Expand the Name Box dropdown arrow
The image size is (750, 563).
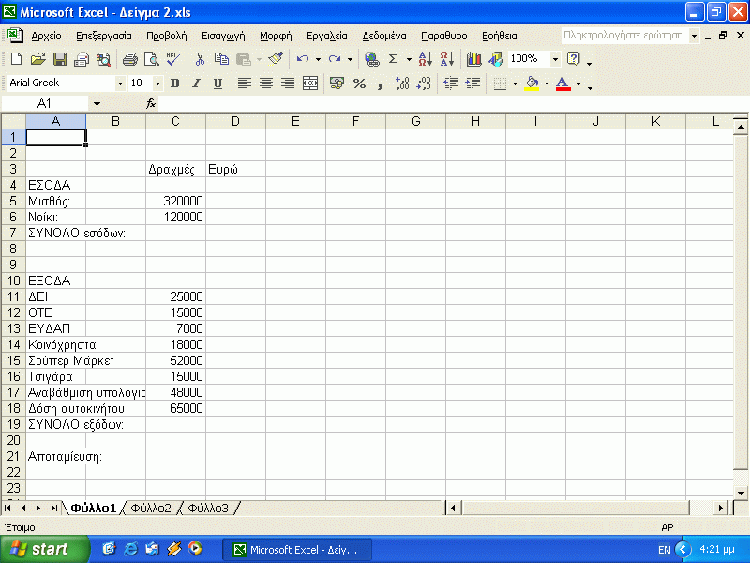(x=97, y=103)
